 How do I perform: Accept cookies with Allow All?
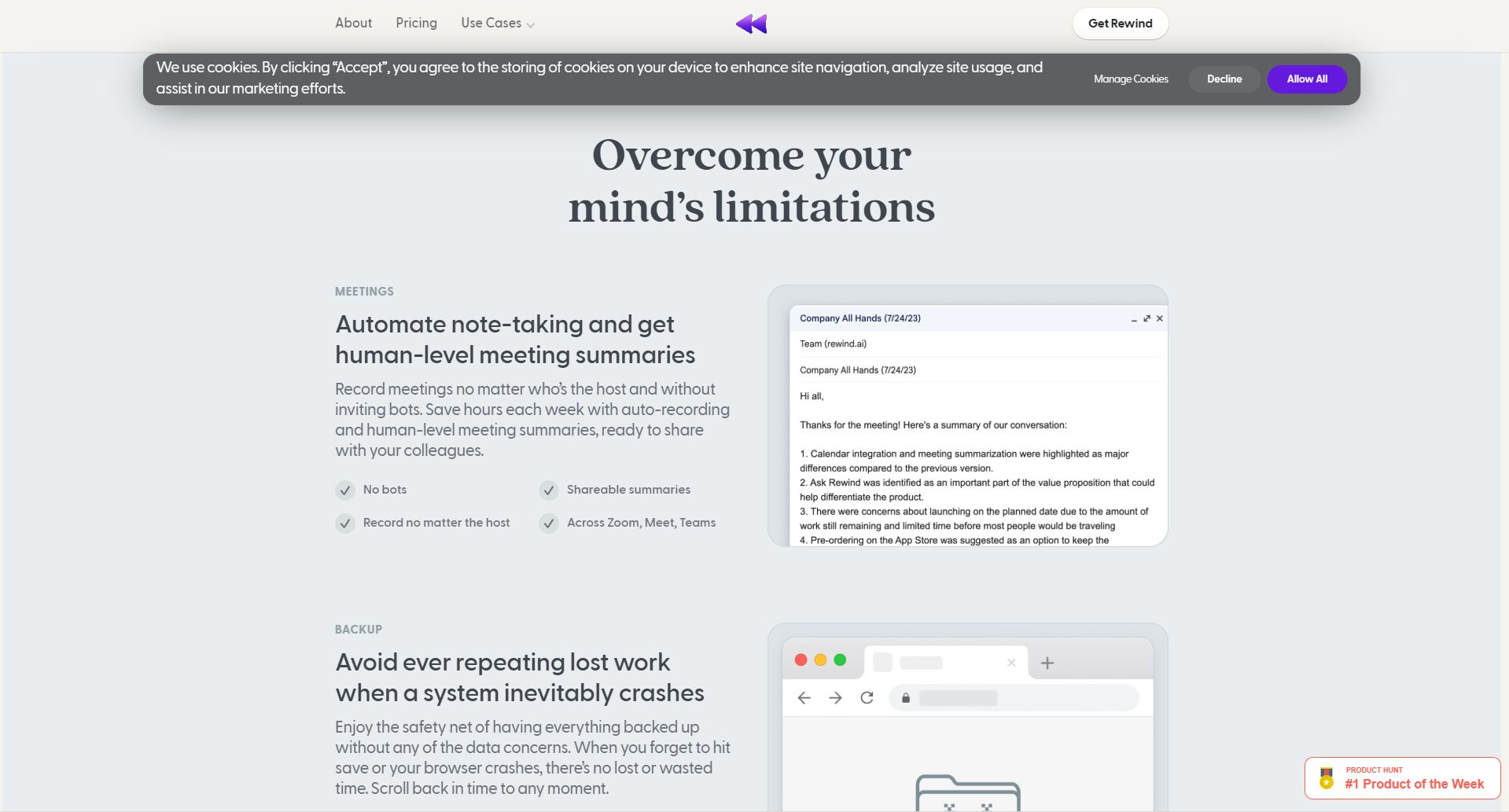coord(1307,79)
